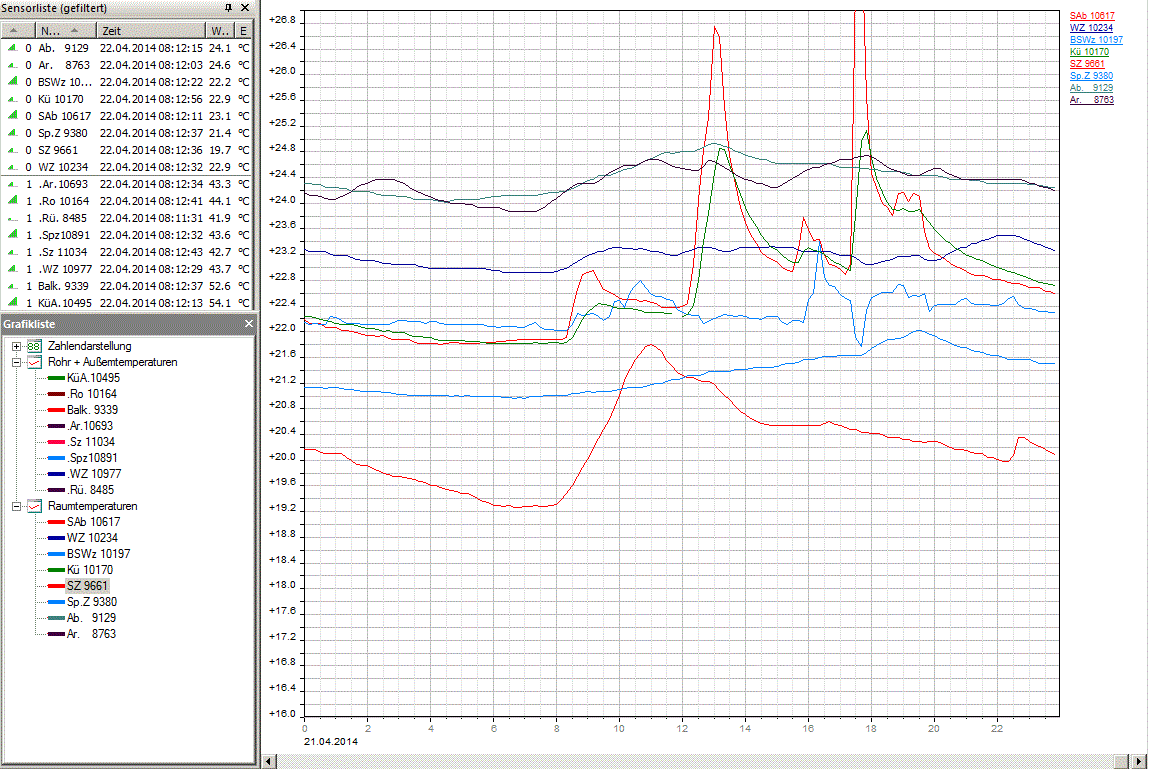
Task: Click the signal icon of the .Ro 10164 sensor row
Action: point(12,201)
